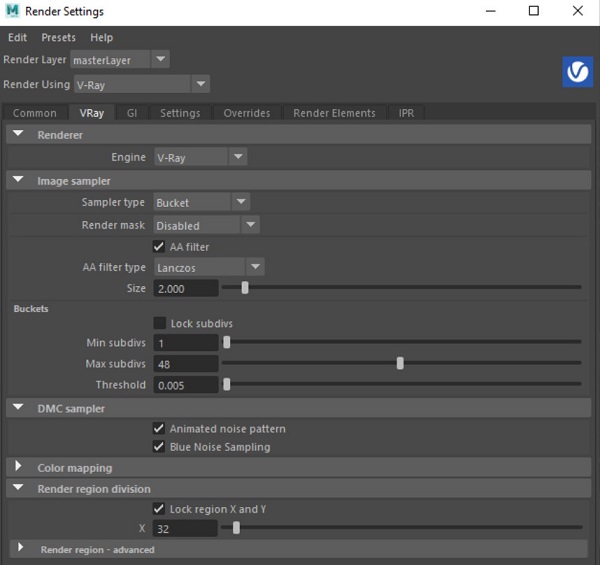Expand Render region - advanced section
Image resolution: width=600 pixels, height=565 pixels.
18,549
